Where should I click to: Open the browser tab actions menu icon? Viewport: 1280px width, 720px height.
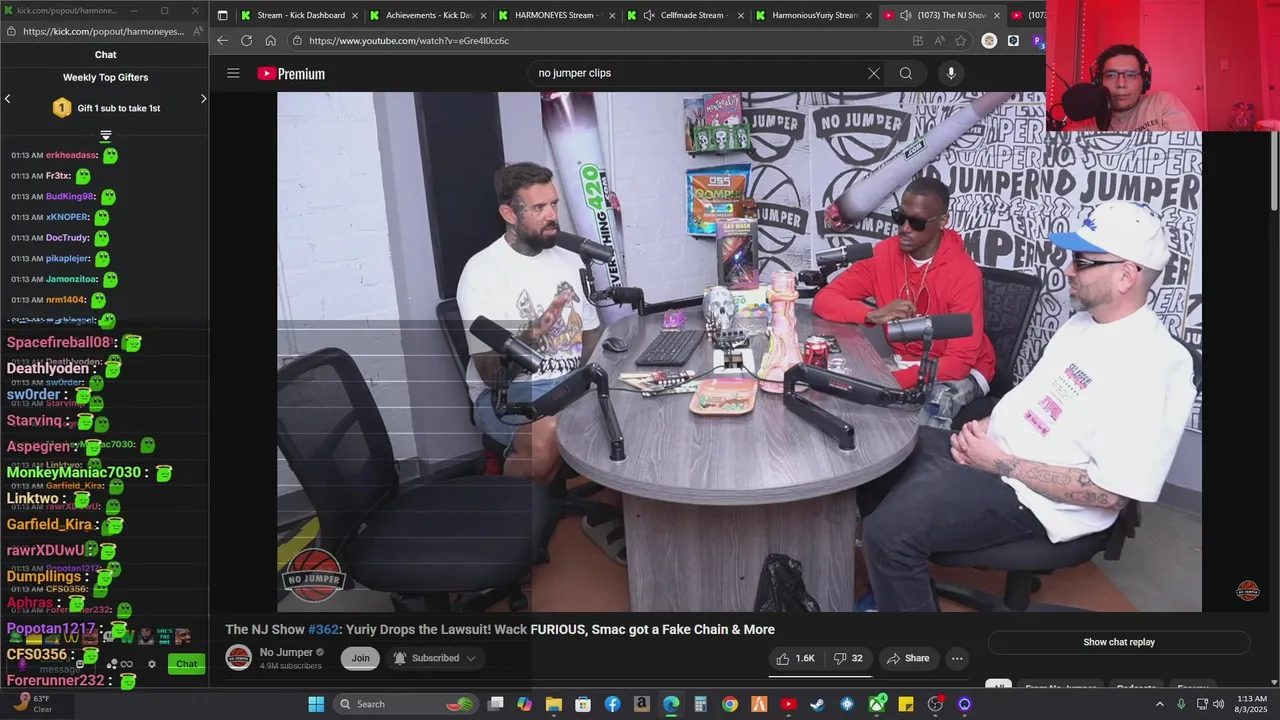click(222, 15)
